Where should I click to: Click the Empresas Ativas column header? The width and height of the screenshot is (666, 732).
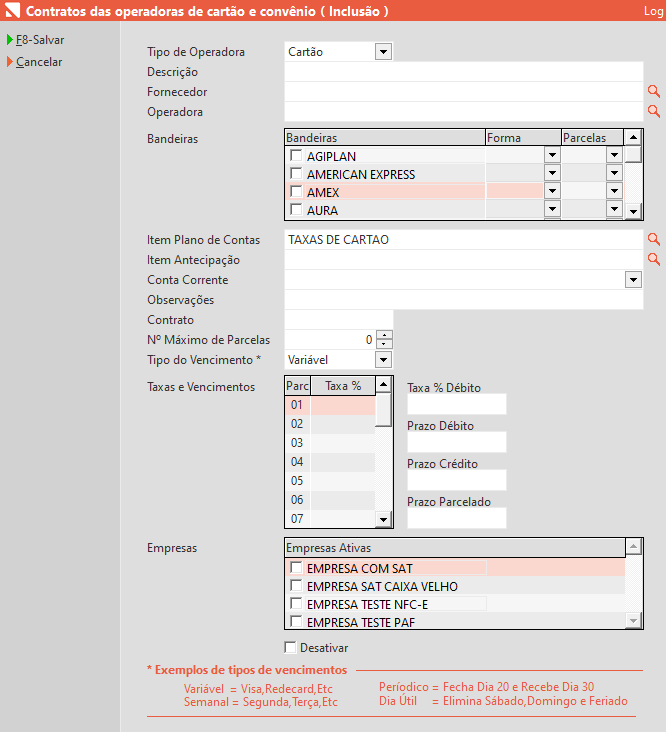click(x=455, y=548)
